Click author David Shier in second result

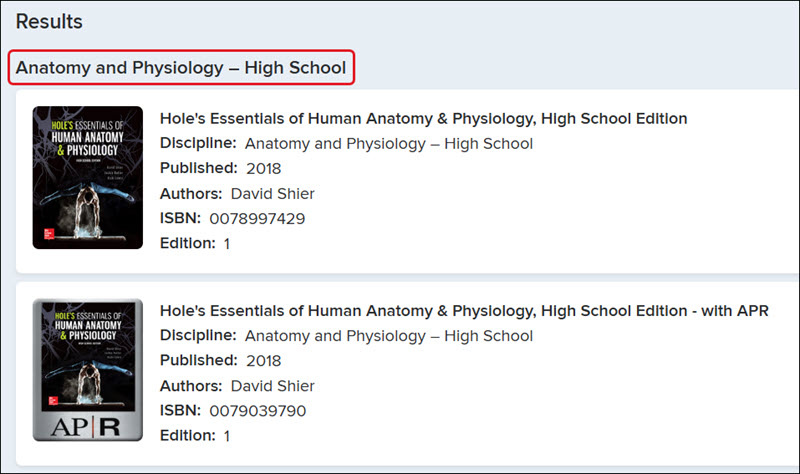272,386
